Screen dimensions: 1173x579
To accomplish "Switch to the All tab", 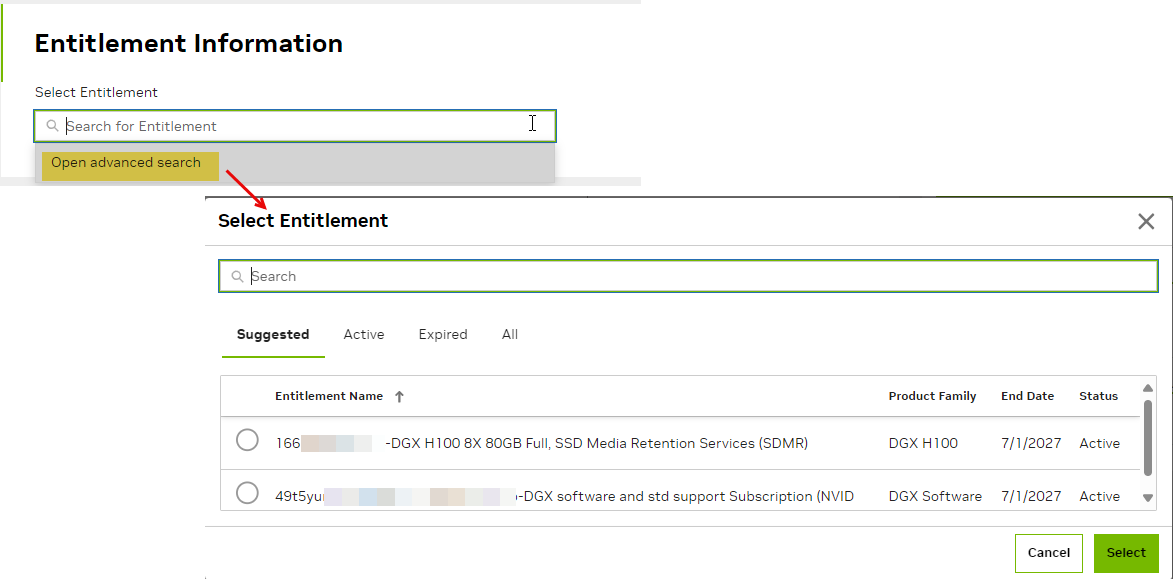I will click(x=509, y=334).
